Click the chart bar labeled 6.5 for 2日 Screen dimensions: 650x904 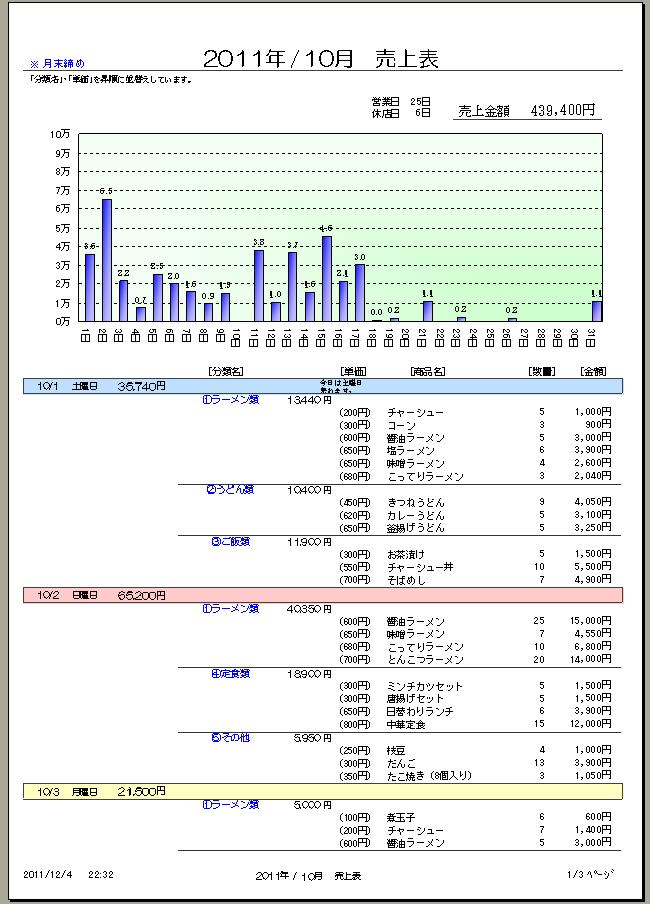coord(107,260)
